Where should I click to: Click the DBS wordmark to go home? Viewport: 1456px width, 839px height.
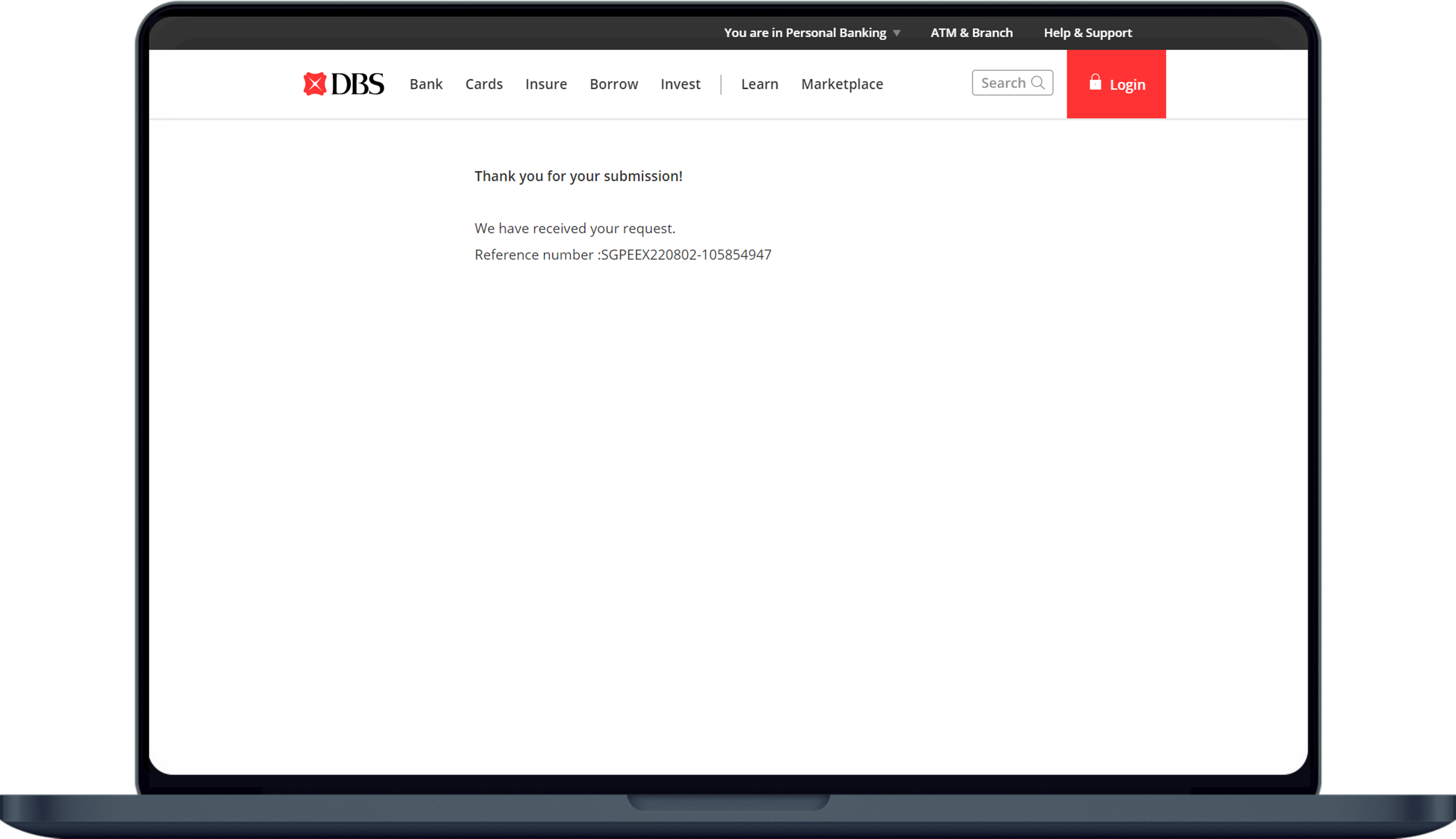tap(357, 84)
